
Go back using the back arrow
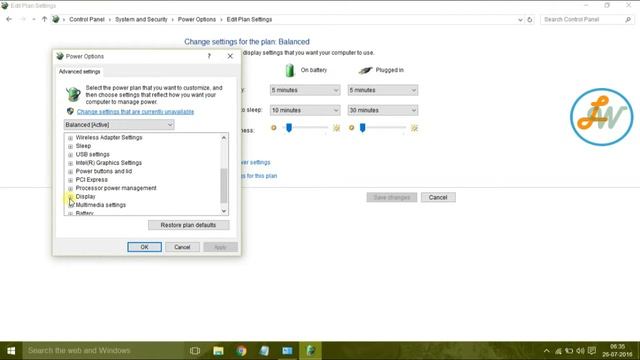pos(9,19)
